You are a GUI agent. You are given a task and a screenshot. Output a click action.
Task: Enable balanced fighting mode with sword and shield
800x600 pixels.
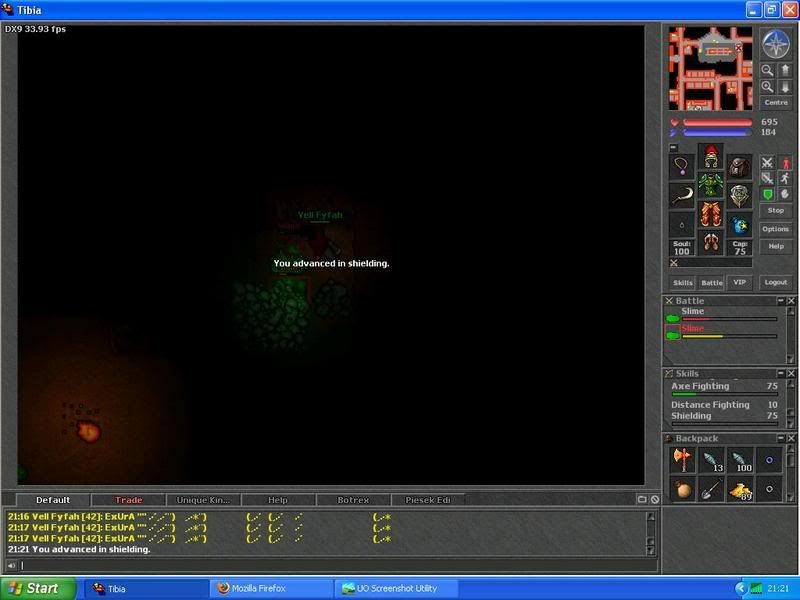(767, 179)
